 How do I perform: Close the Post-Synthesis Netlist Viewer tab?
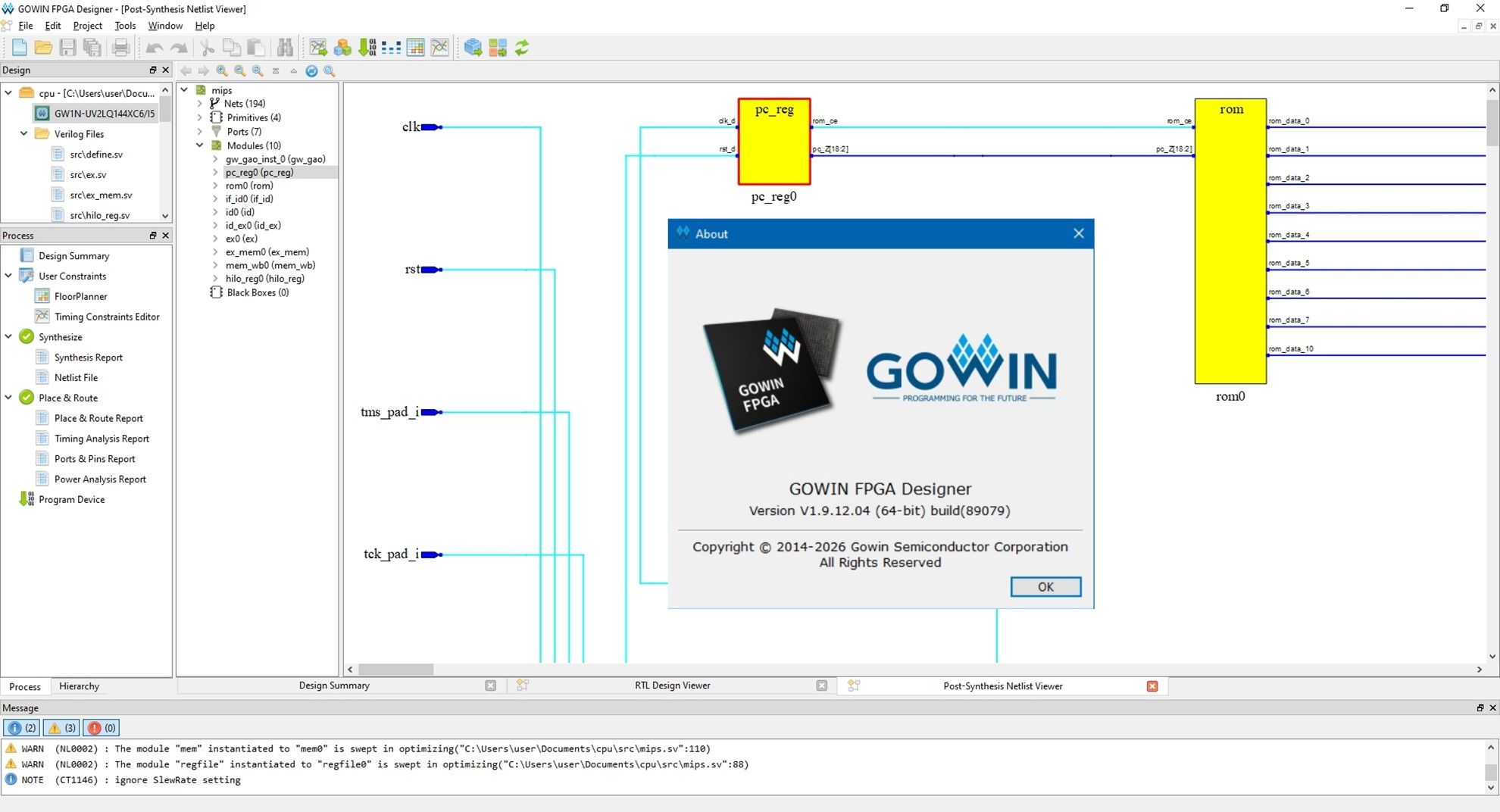coord(1152,686)
